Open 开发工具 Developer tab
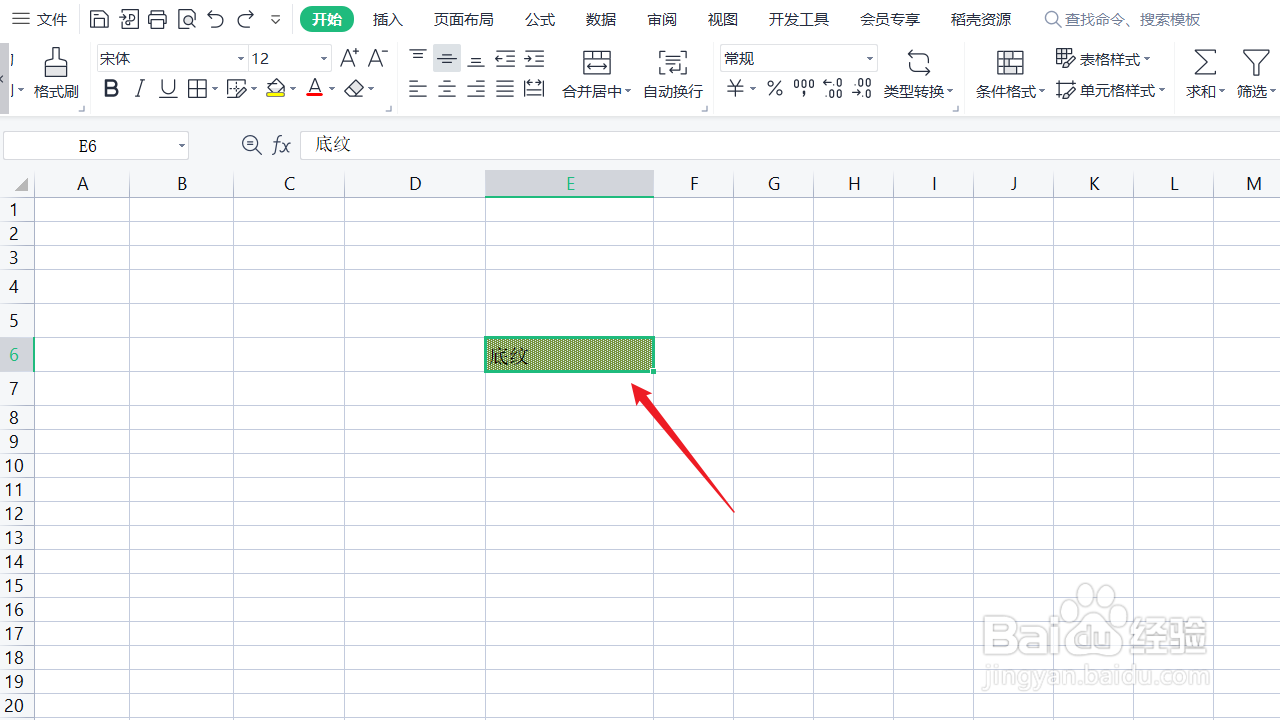1280x720 pixels. click(799, 19)
